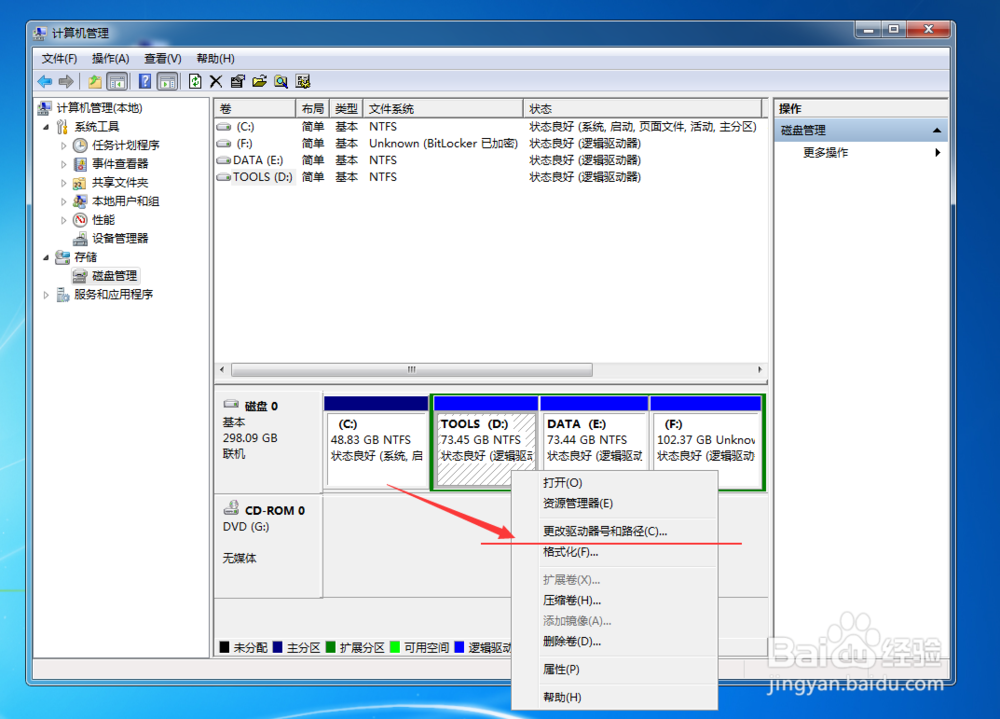Click the horizontal scrollbar thumb in the volume list
Viewport: 1000px width, 719px height.
pos(412,369)
